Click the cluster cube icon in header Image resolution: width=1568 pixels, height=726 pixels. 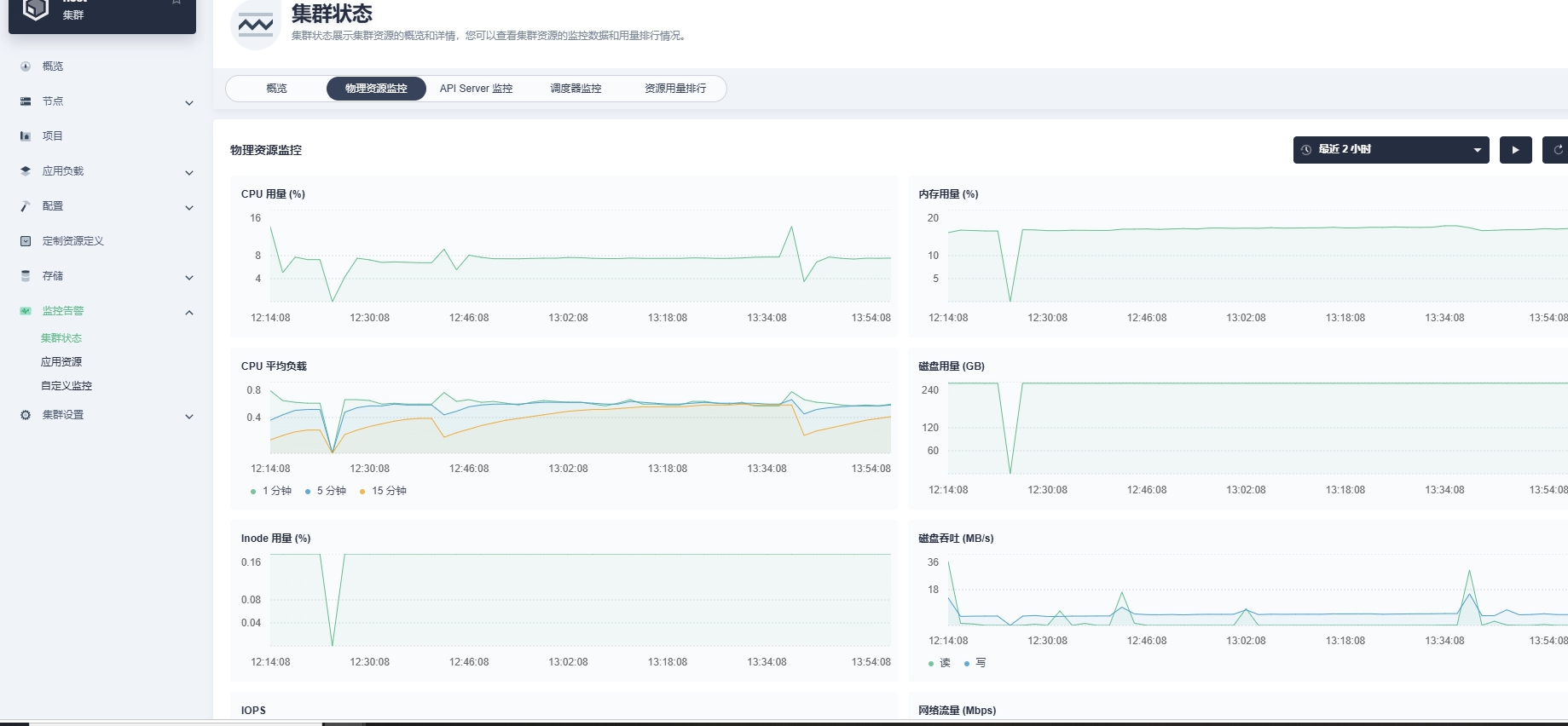[35, 9]
